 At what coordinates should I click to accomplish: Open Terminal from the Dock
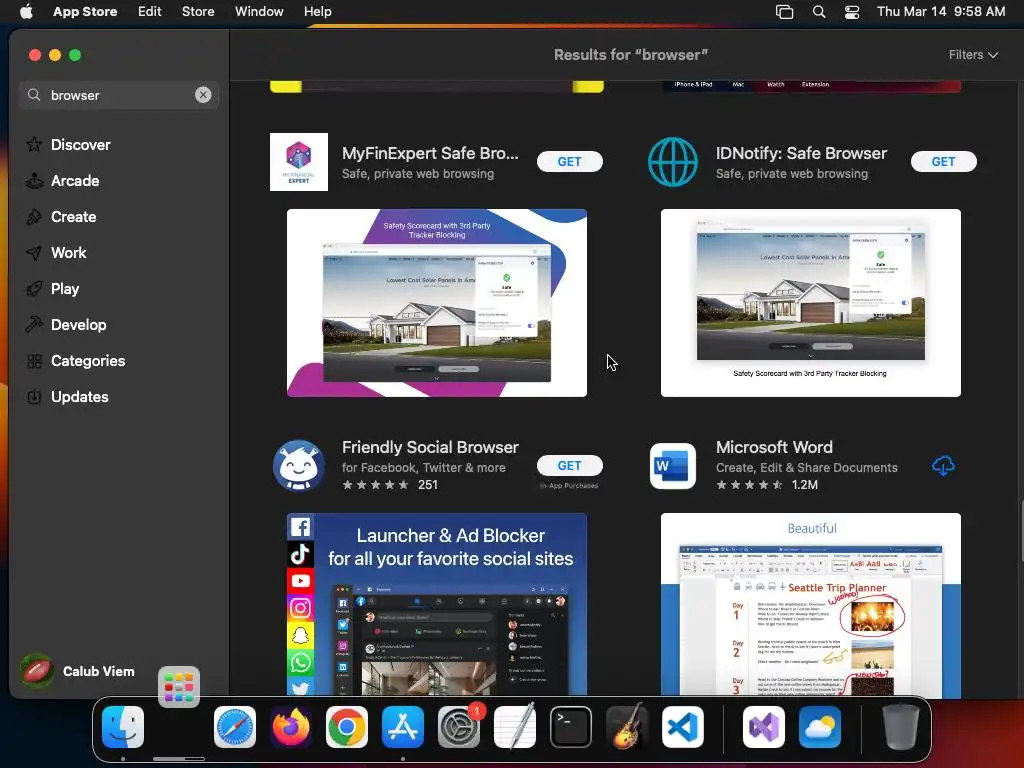(571, 727)
